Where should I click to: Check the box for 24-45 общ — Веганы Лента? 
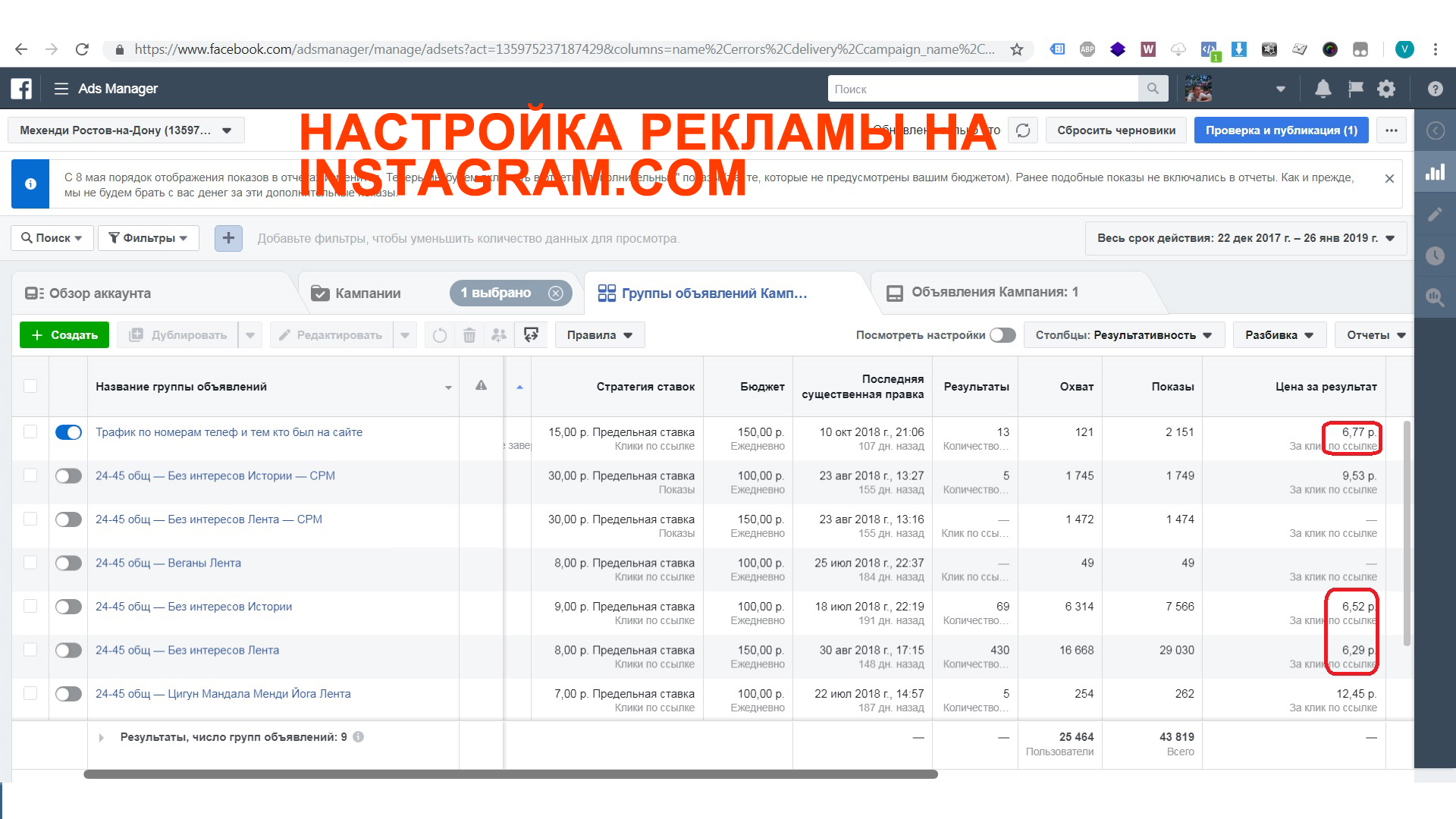tap(30, 563)
